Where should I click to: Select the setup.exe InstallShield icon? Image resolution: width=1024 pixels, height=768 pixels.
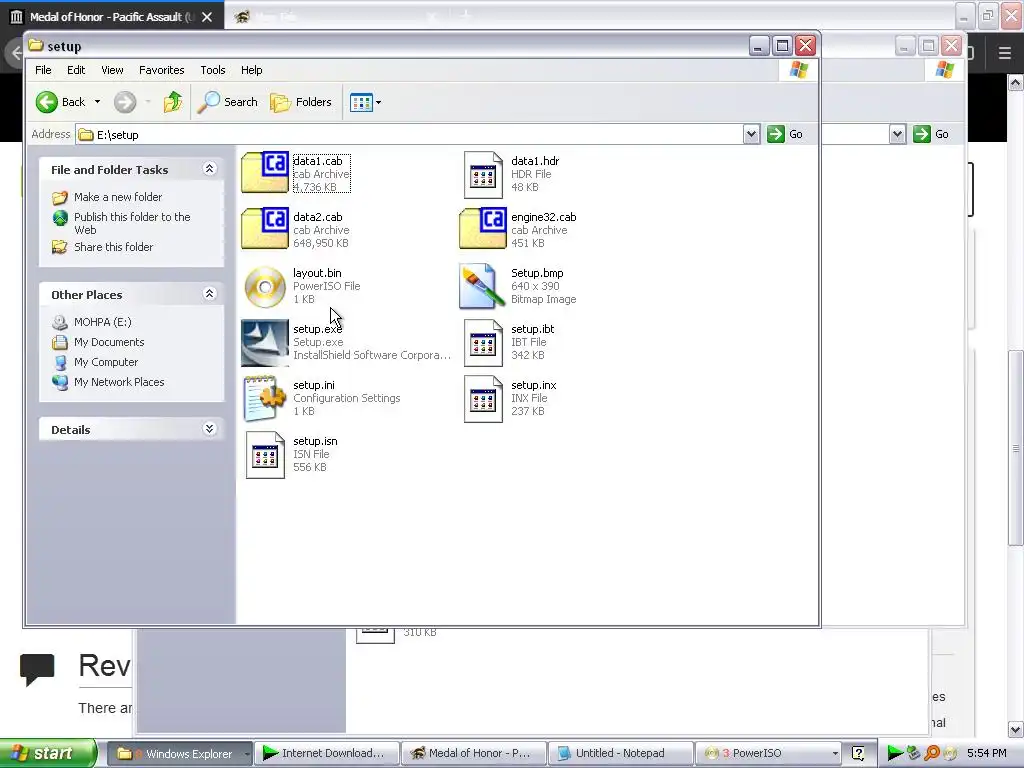pyautogui.click(x=265, y=343)
